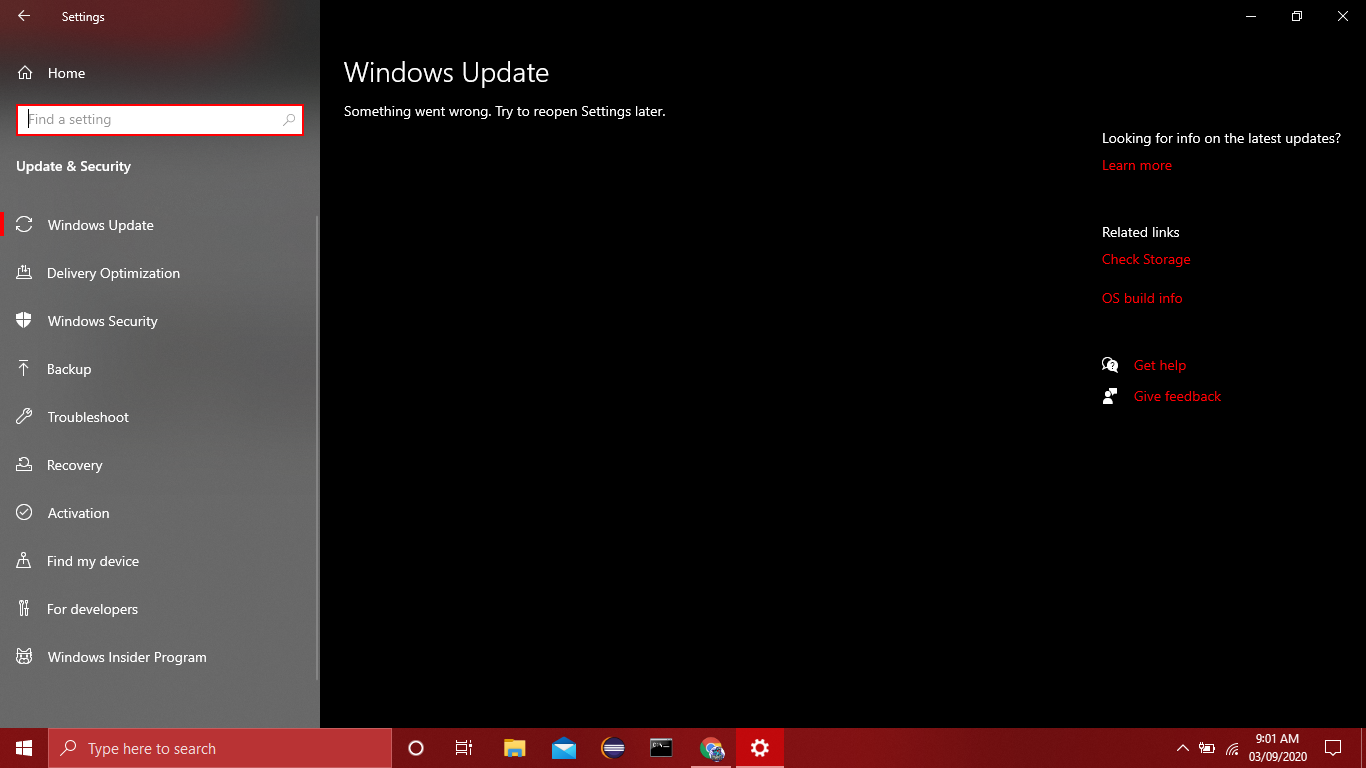Click the Give feedback person icon
The image size is (1366, 768).
tap(1110, 396)
